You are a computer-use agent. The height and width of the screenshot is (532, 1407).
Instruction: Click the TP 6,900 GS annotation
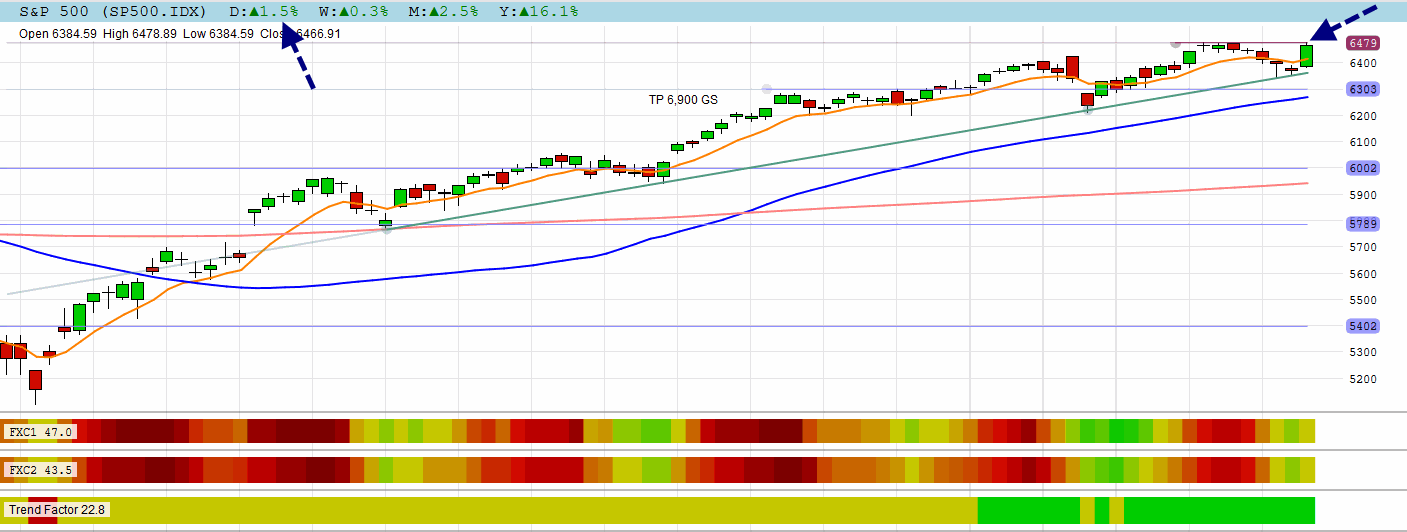tap(683, 100)
